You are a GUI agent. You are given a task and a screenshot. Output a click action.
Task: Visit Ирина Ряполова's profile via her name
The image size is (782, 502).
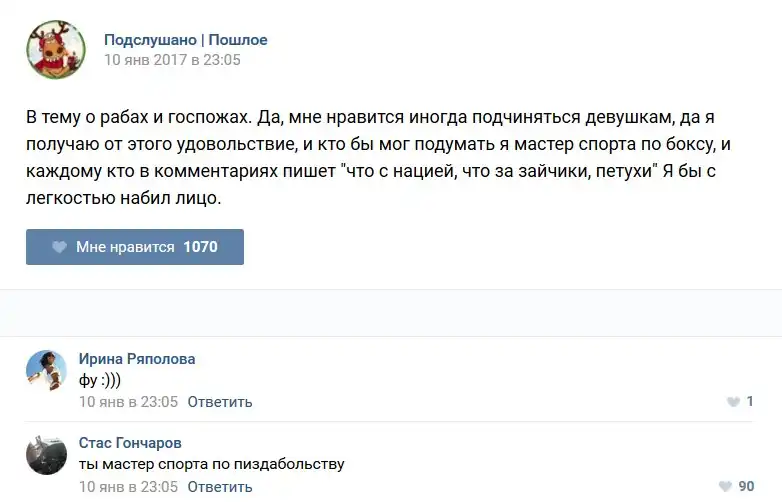point(137,359)
